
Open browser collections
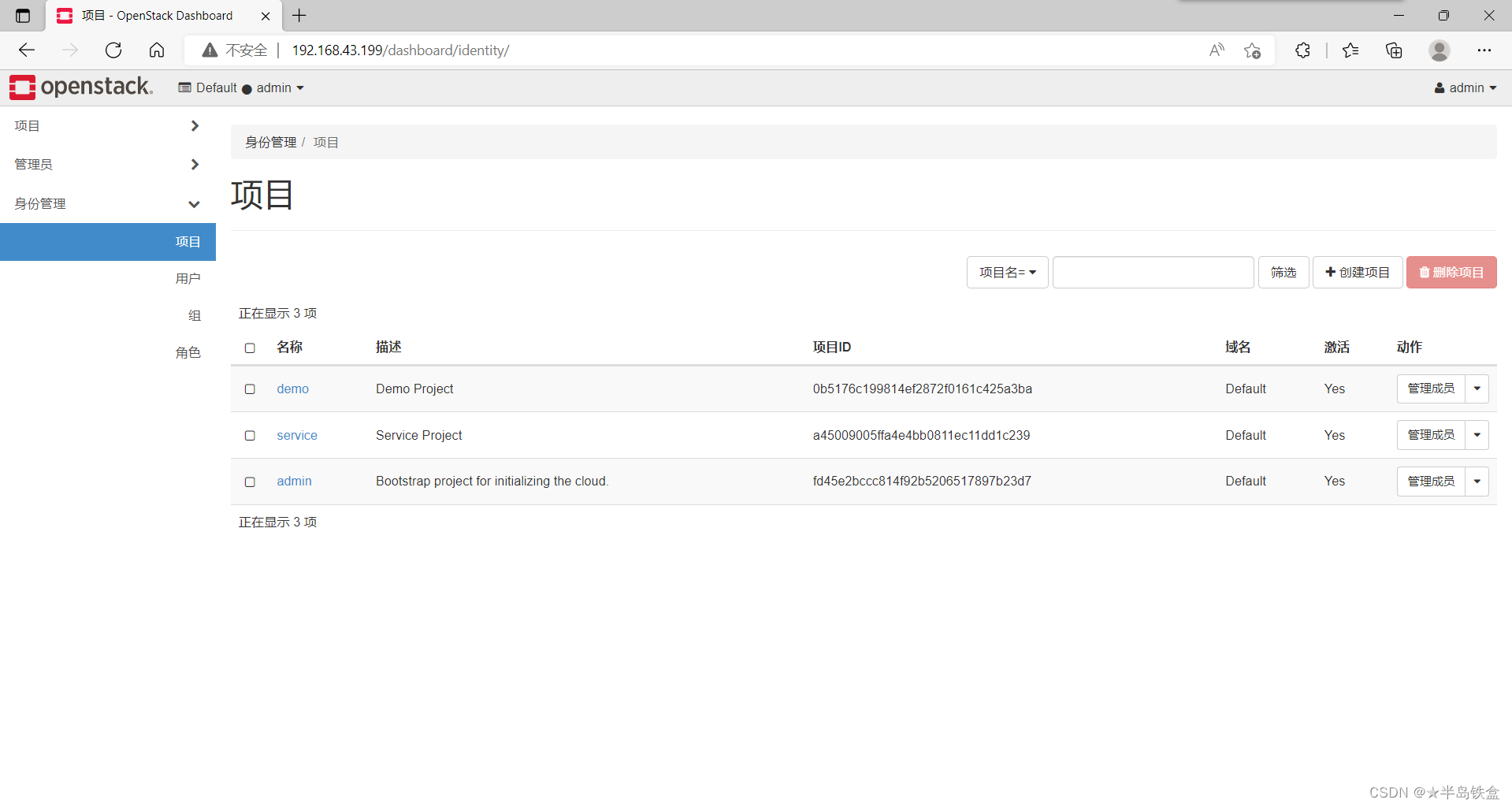tap(1394, 50)
